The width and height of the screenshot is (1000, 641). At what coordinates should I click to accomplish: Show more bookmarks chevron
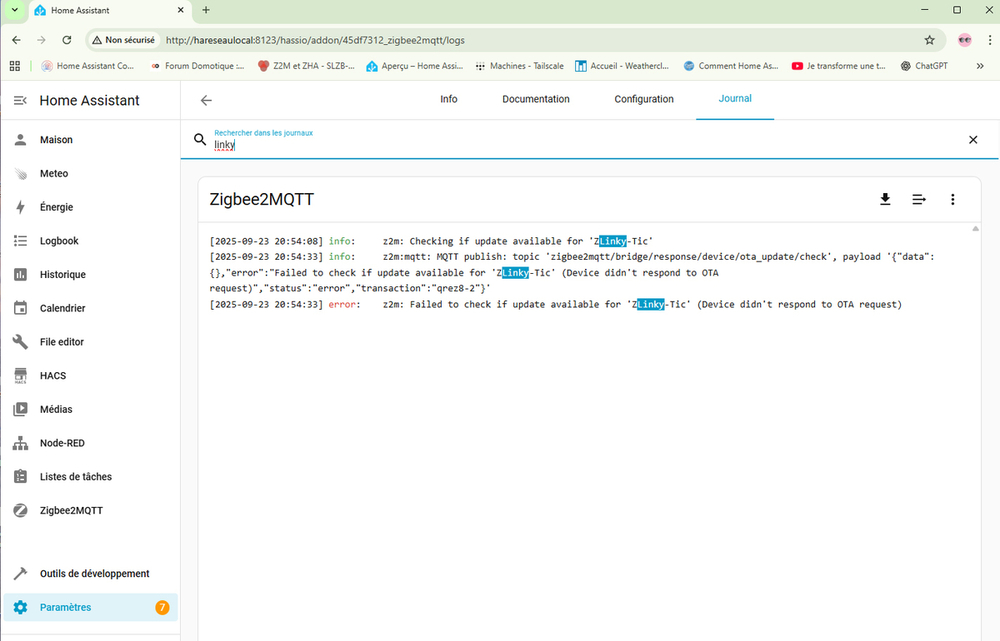tap(980, 66)
